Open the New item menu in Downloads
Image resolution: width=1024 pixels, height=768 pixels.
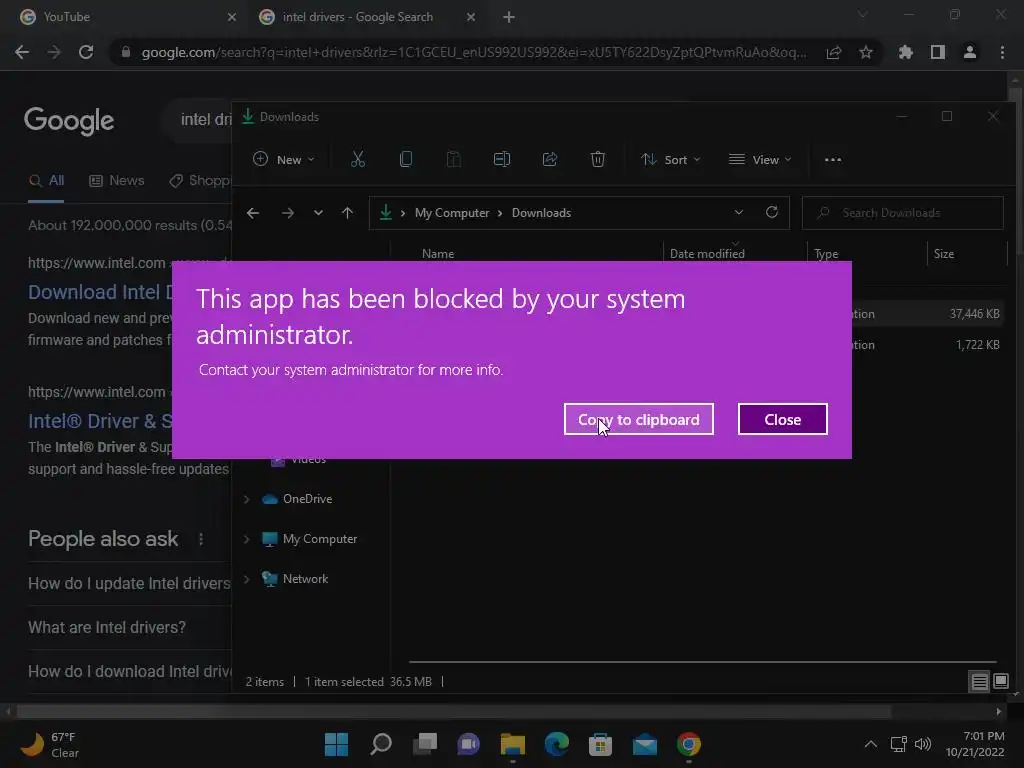click(x=283, y=159)
